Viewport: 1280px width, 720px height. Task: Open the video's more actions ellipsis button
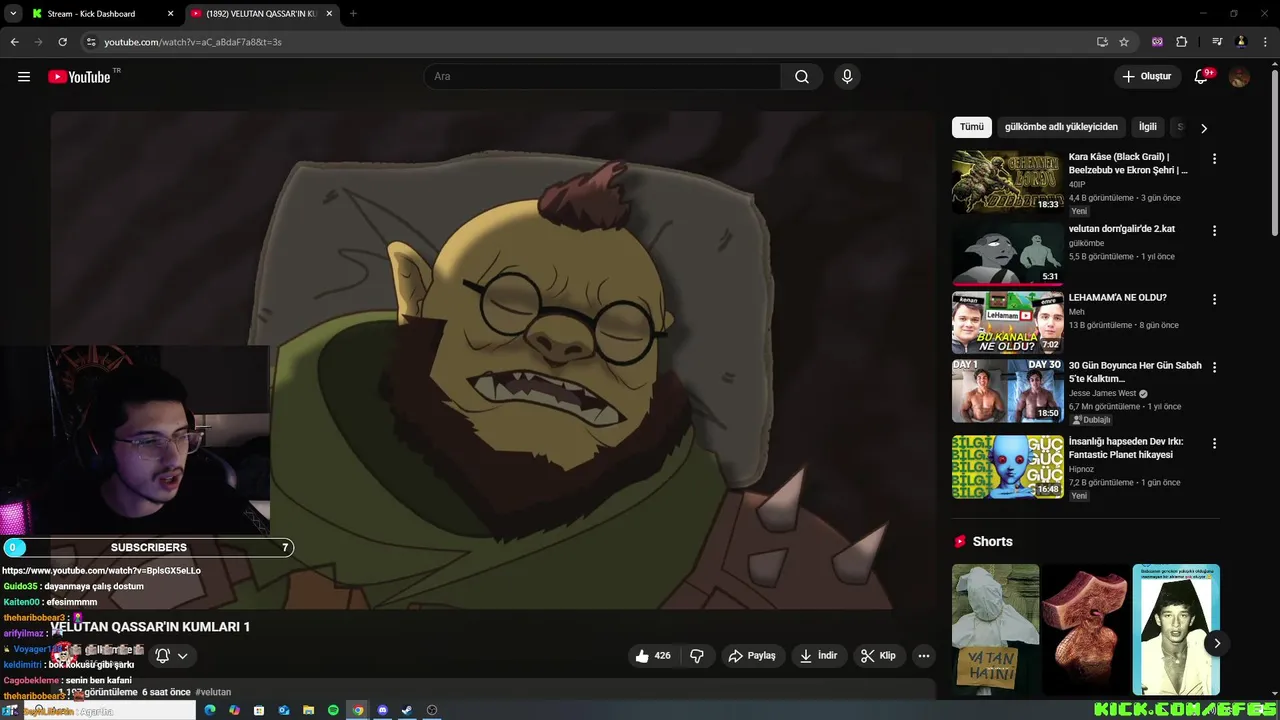[x=924, y=656]
